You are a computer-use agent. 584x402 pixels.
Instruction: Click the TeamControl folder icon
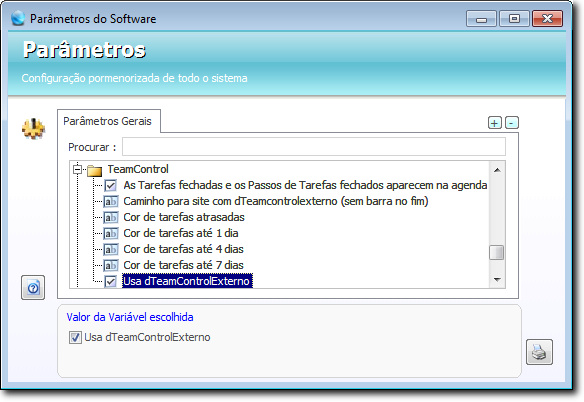coord(95,170)
